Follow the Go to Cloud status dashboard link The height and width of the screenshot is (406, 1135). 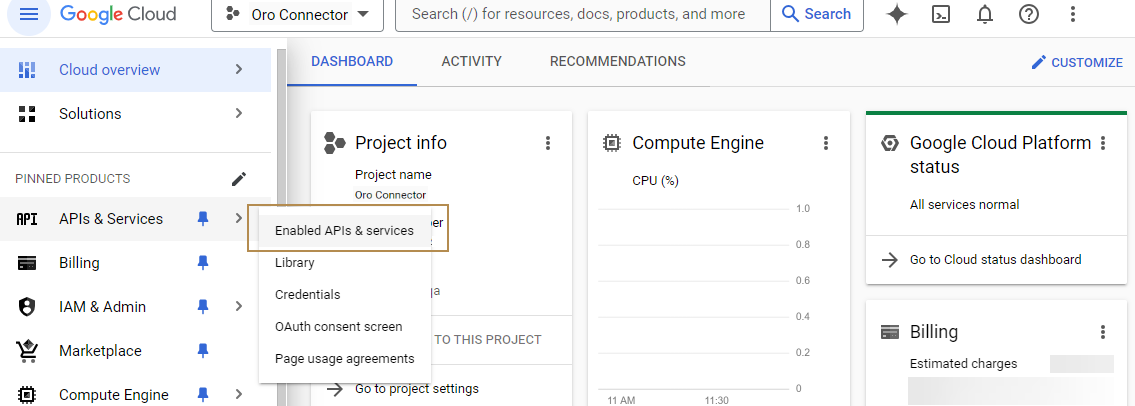pos(995,260)
